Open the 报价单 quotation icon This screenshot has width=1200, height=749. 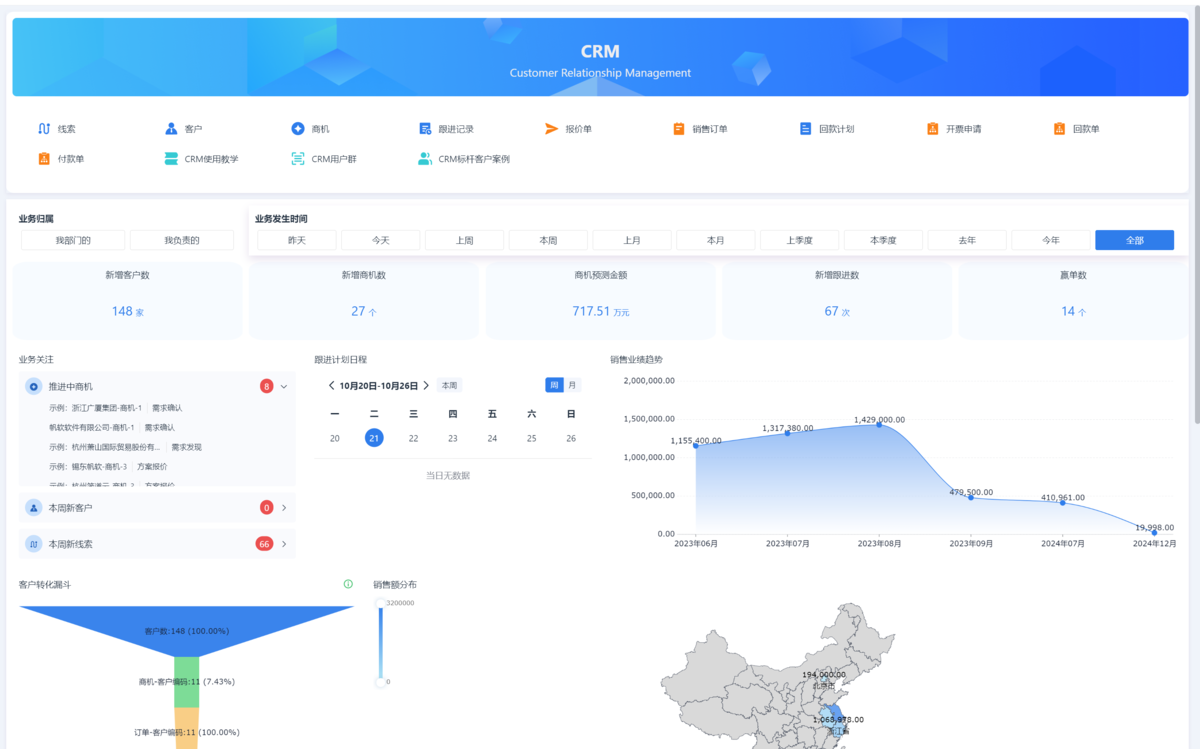pos(552,129)
